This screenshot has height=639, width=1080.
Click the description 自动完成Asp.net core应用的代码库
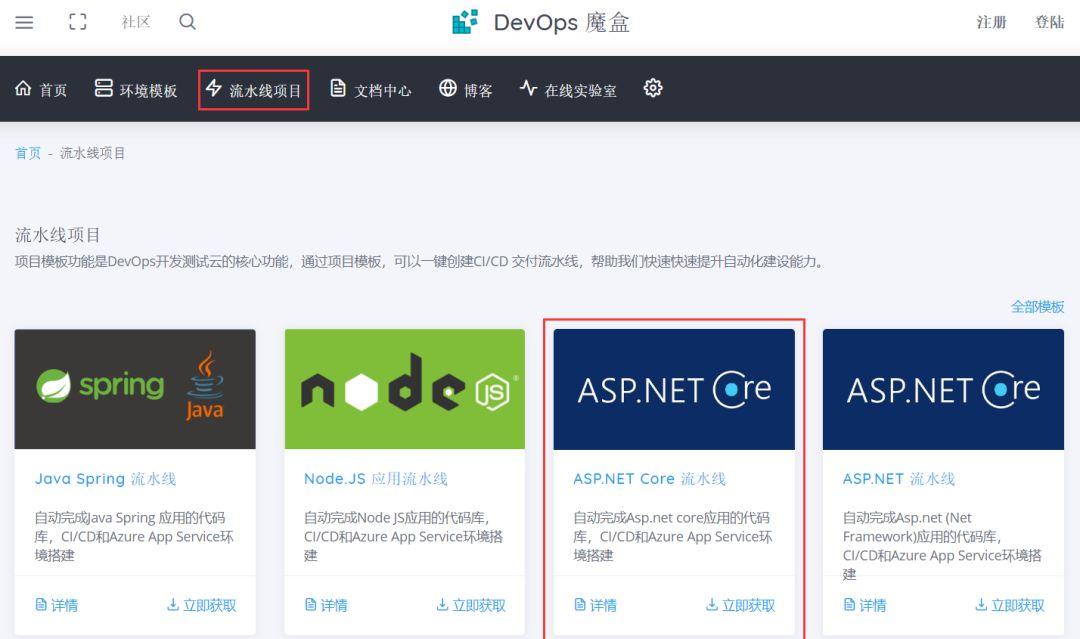(673, 536)
